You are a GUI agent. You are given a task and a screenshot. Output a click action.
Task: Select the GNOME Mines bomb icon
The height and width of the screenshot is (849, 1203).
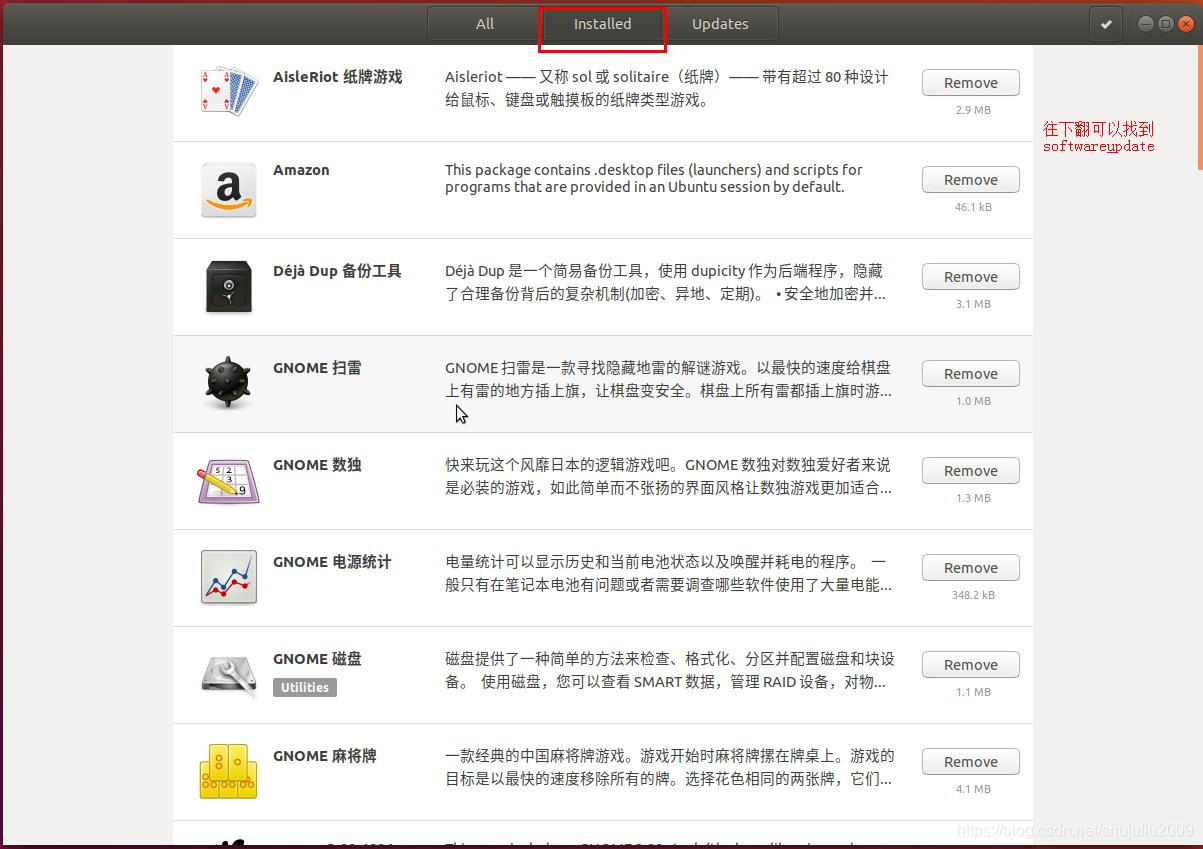tap(228, 382)
